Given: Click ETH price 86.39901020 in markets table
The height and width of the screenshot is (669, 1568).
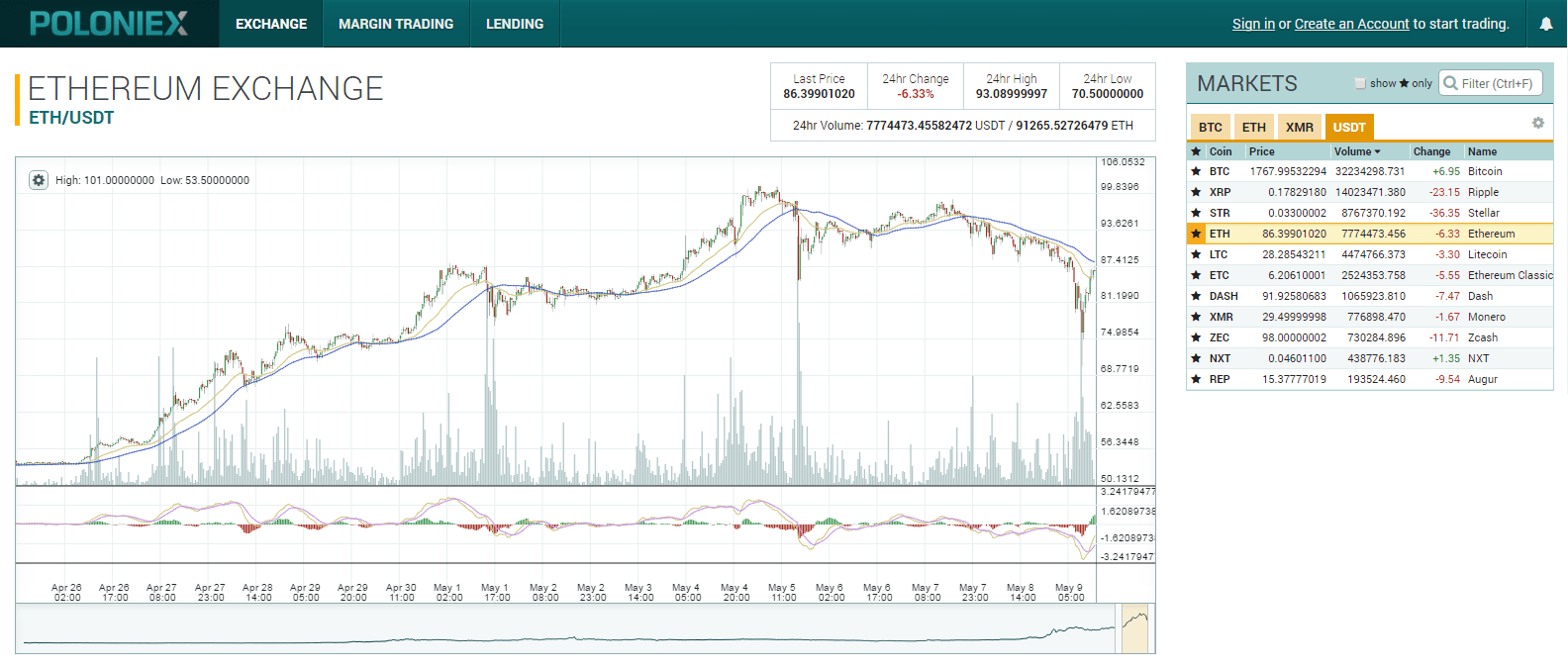Looking at the screenshot, I should 1294,234.
